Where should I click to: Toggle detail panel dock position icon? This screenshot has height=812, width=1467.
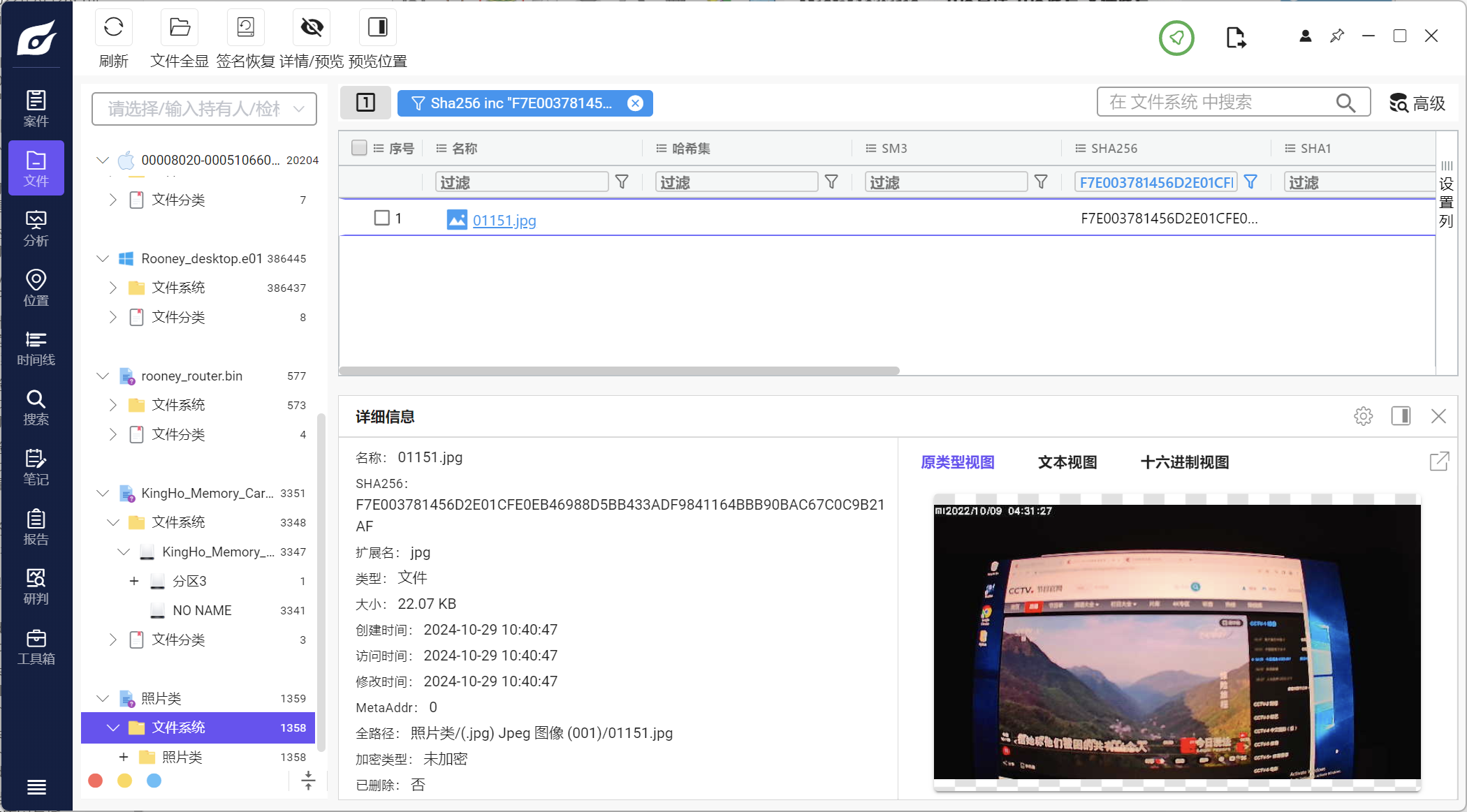[x=1401, y=416]
